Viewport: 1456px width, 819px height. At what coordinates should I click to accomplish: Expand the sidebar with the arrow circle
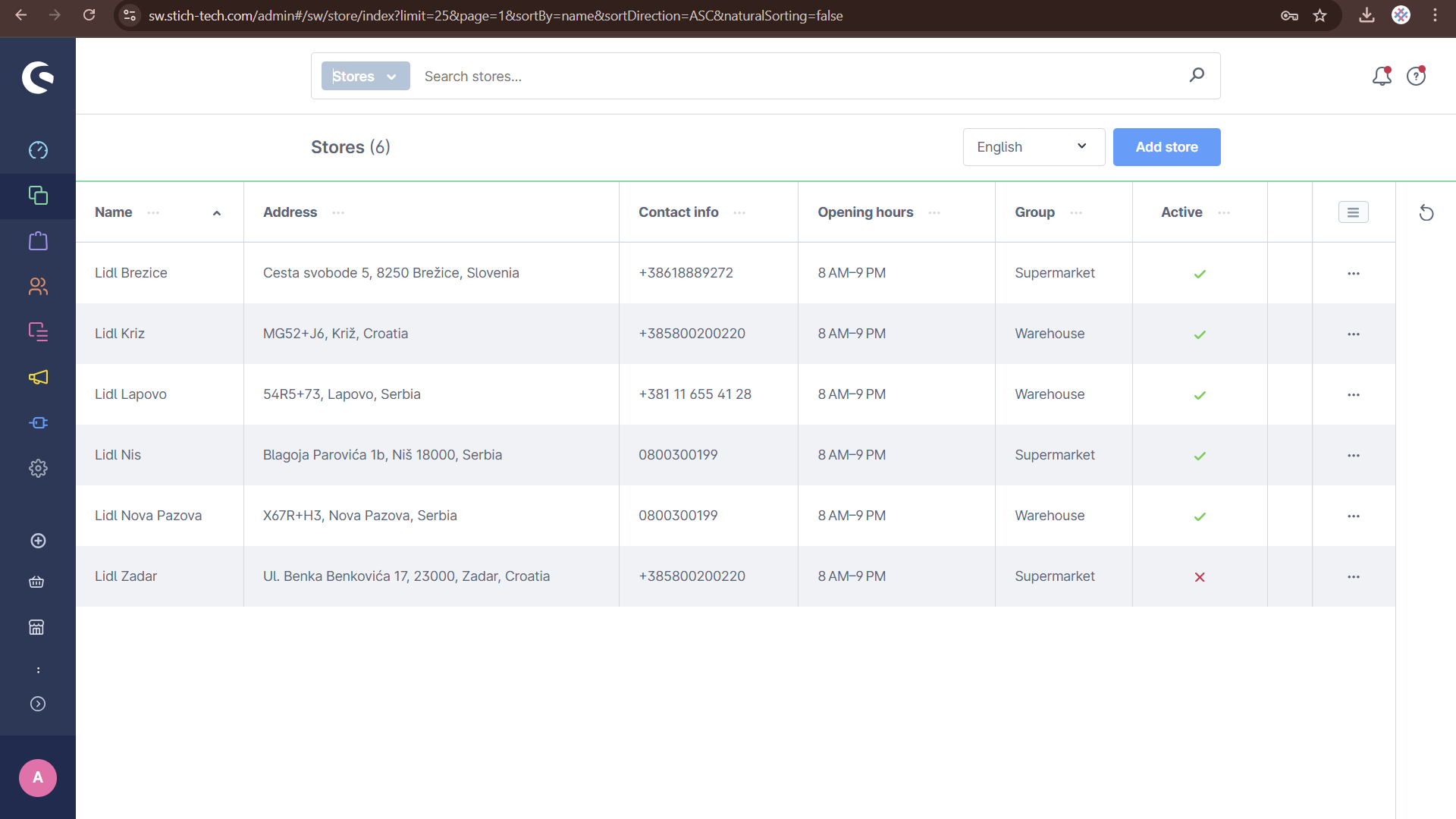(x=38, y=704)
